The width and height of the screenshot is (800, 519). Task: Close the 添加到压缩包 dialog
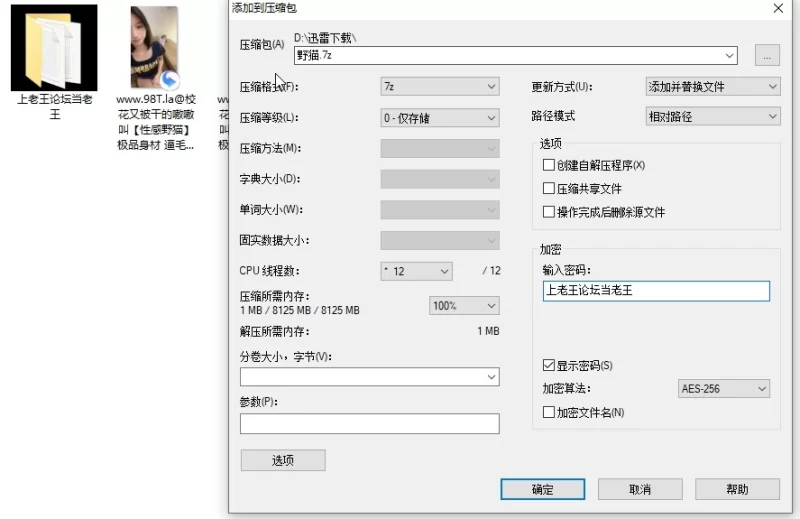pyautogui.click(x=778, y=8)
